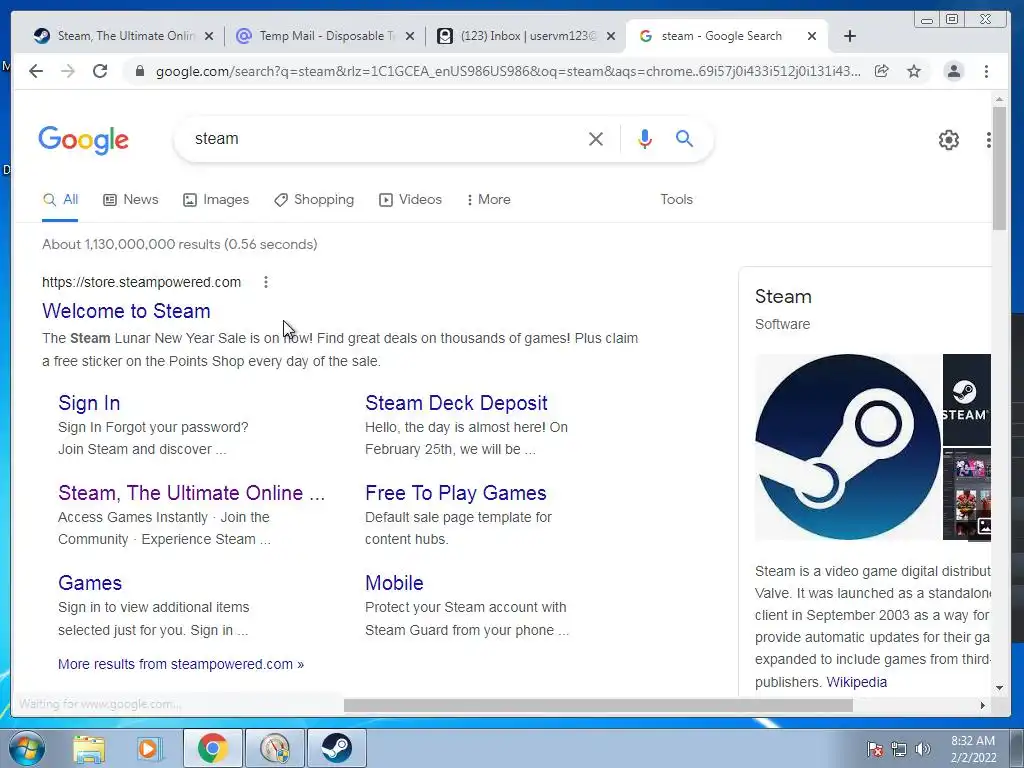Reload the current Google page
This screenshot has height=768, width=1024.
[x=100, y=71]
